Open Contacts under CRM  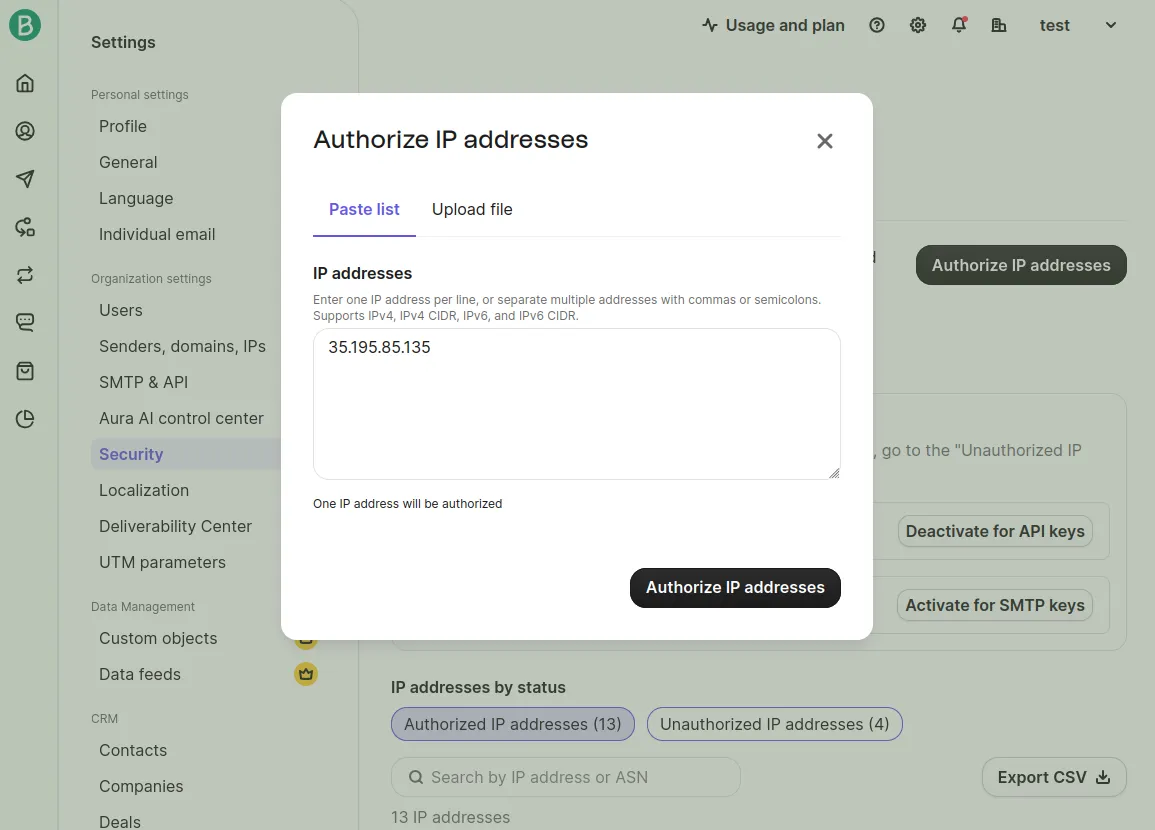(x=133, y=750)
